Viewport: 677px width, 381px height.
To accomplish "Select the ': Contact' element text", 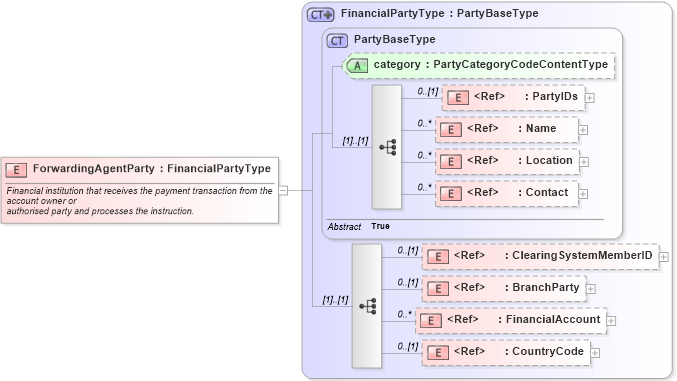I will (x=543, y=192).
